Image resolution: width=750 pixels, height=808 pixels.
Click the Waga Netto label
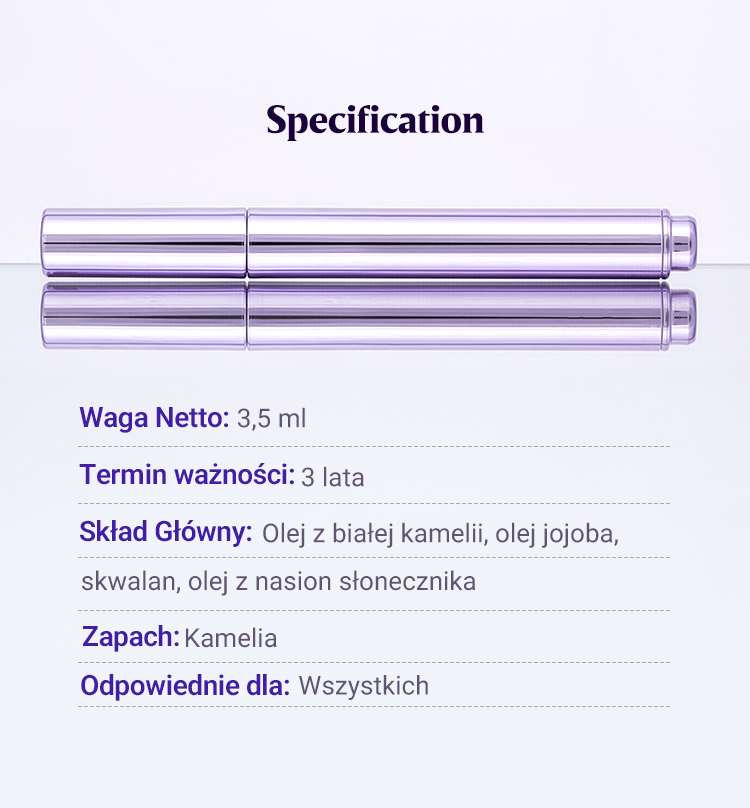155,417
